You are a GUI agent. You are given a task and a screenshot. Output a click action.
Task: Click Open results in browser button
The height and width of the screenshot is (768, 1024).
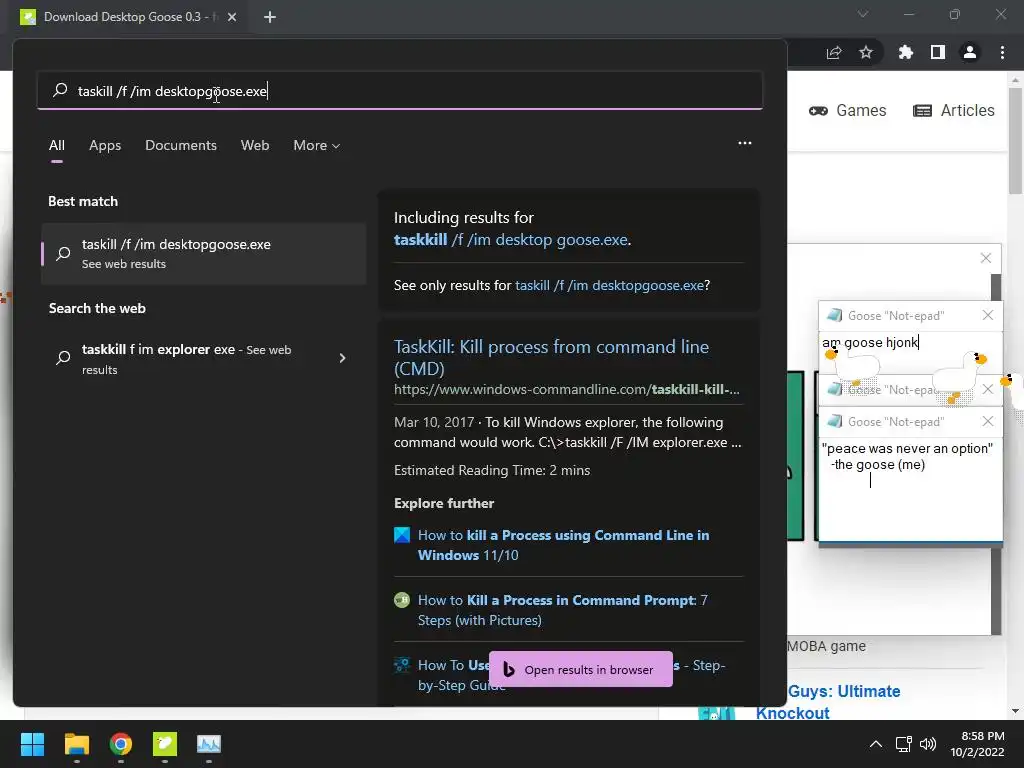[581, 669]
